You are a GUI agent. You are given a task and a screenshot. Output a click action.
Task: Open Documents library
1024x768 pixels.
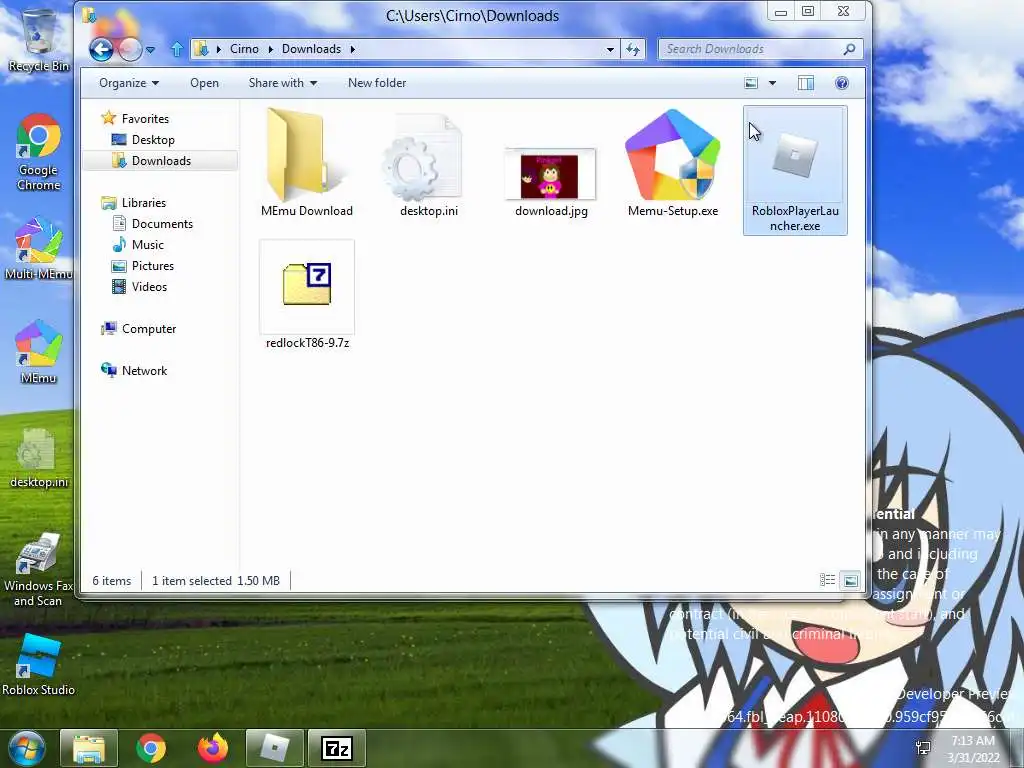coord(153,224)
